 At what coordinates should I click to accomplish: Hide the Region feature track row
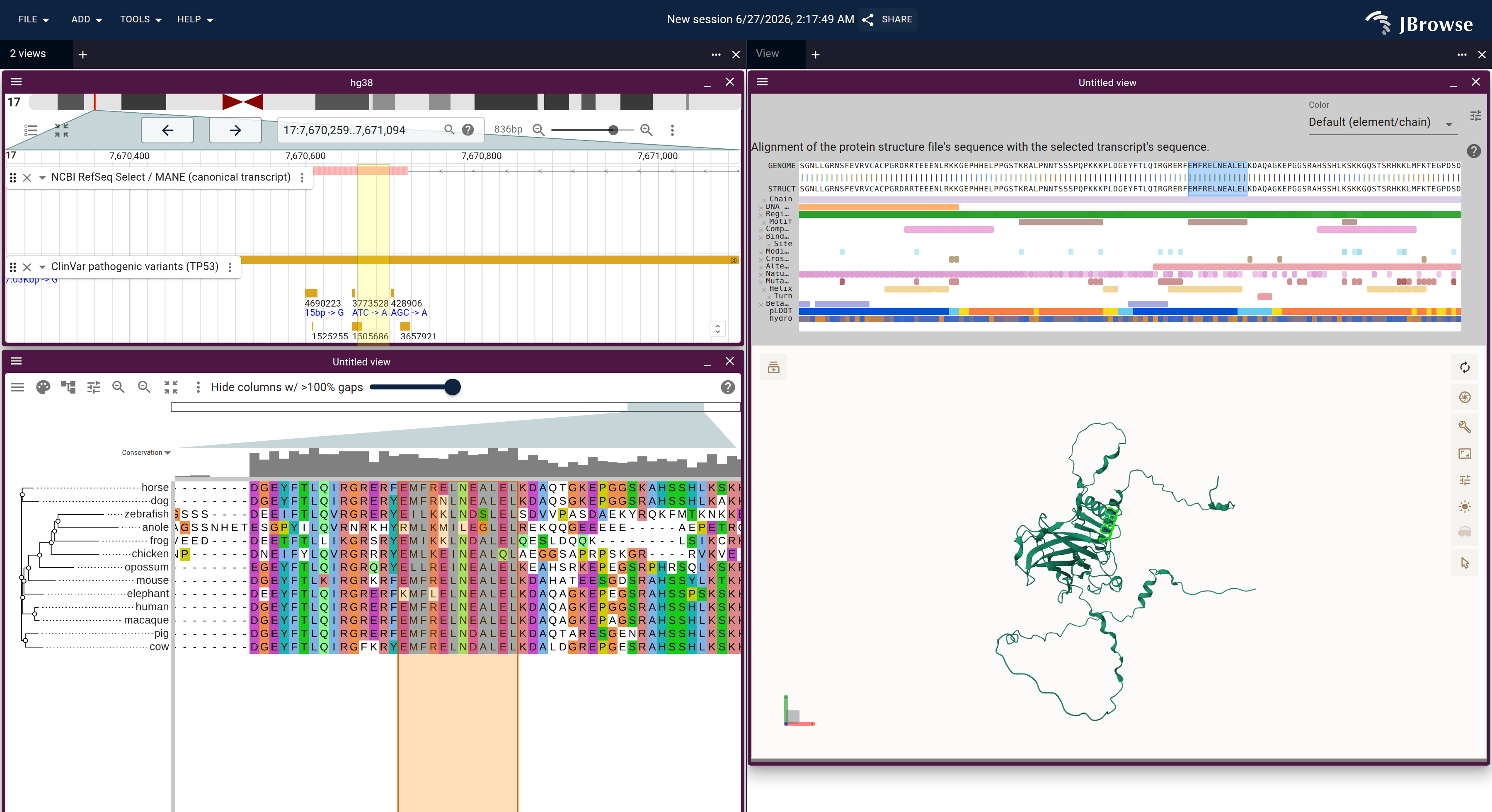pyautogui.click(x=761, y=215)
